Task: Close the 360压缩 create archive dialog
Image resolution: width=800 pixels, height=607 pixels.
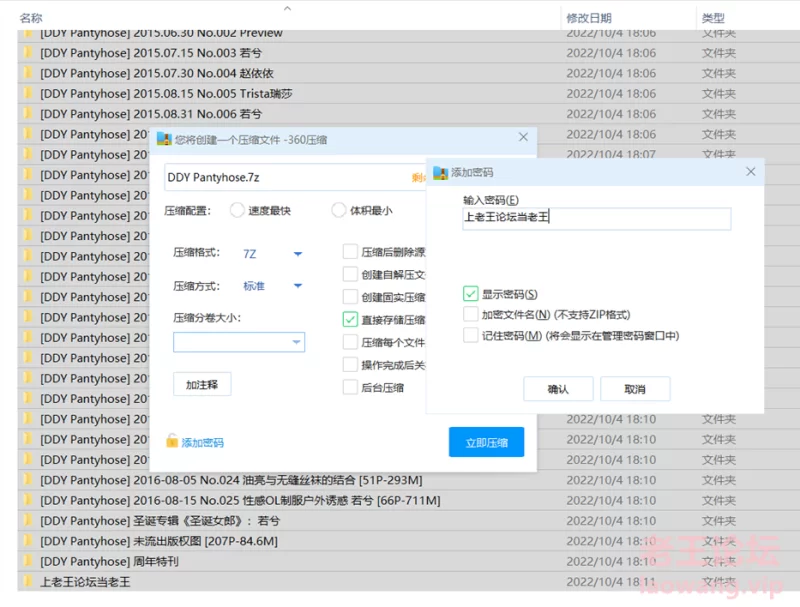Action: [523, 137]
